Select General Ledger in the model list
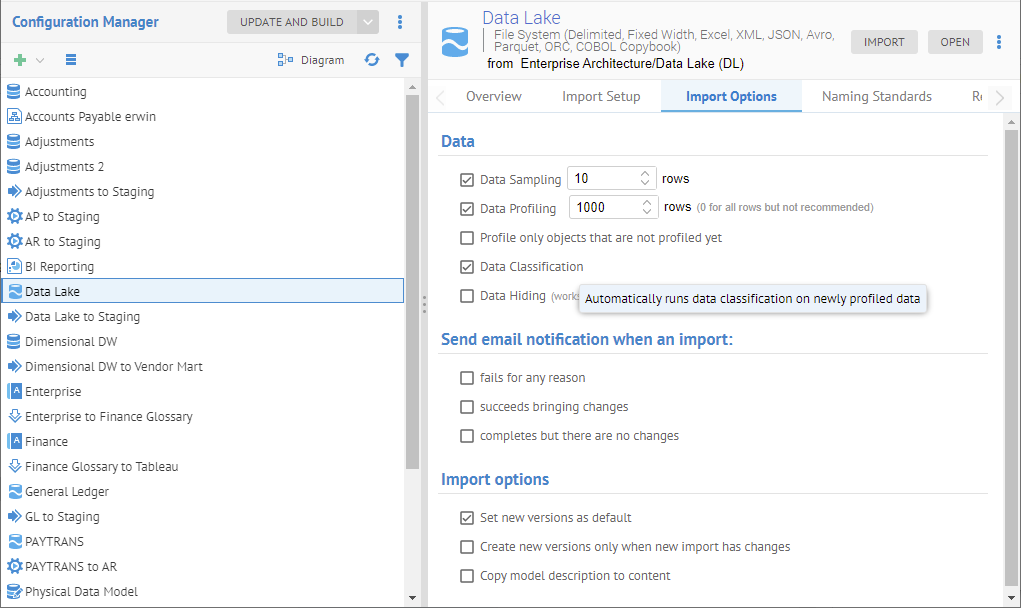This screenshot has height=608, width=1021. [67, 492]
